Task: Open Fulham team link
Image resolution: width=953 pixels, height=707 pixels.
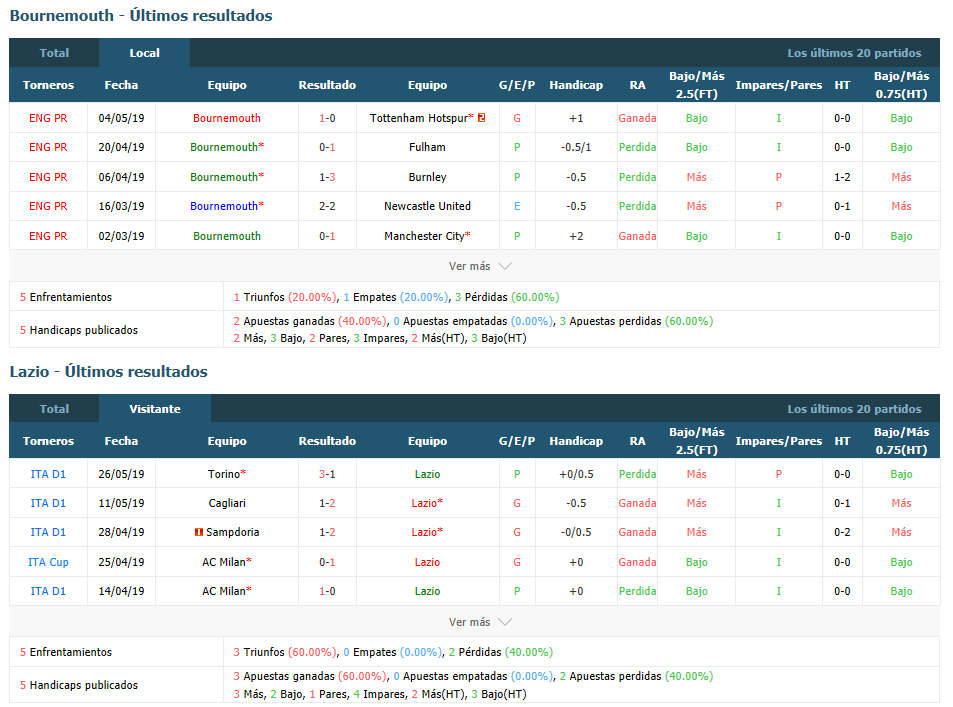Action: [427, 147]
